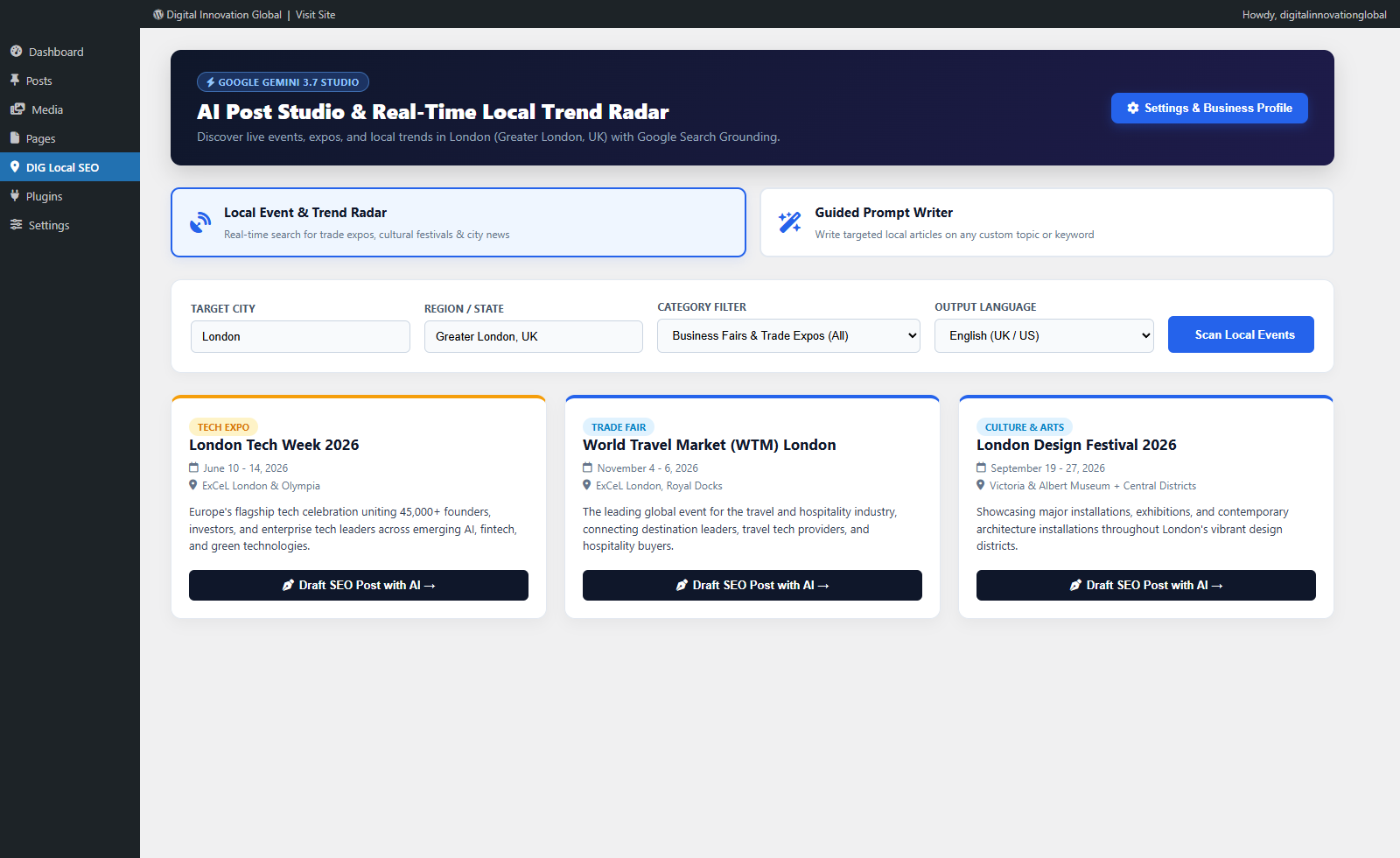Switch to Local Event & Trend Radar tab
This screenshot has width=1400, height=858.
coord(458,222)
